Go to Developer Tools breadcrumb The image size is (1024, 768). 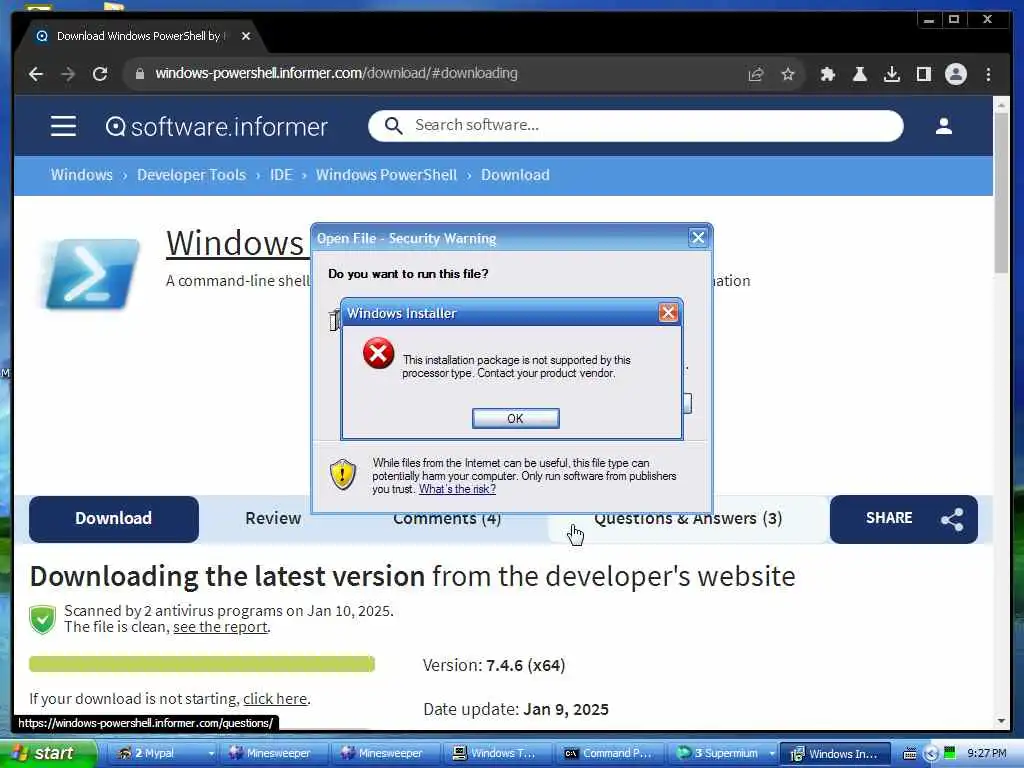[191, 175]
